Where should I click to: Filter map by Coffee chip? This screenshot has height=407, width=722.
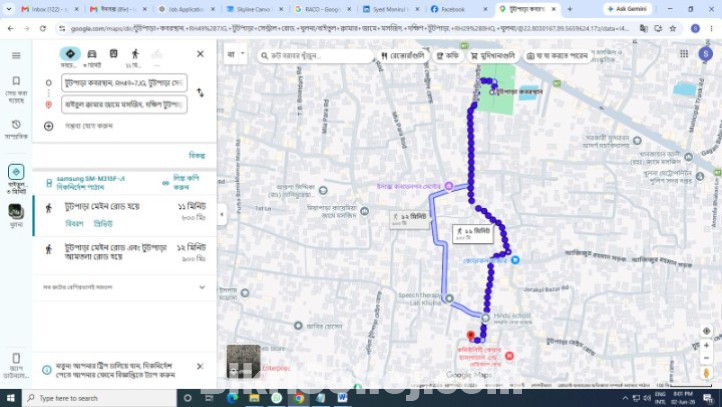tap(448, 56)
